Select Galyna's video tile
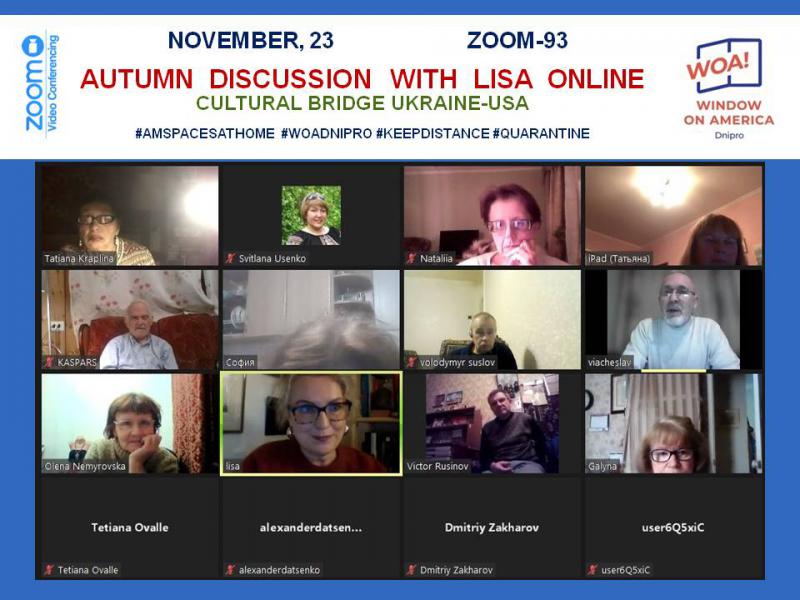 [x=673, y=423]
